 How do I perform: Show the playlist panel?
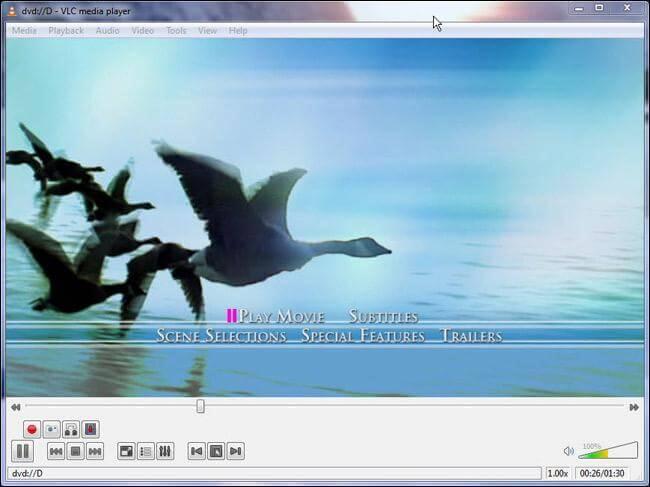[x=146, y=451]
